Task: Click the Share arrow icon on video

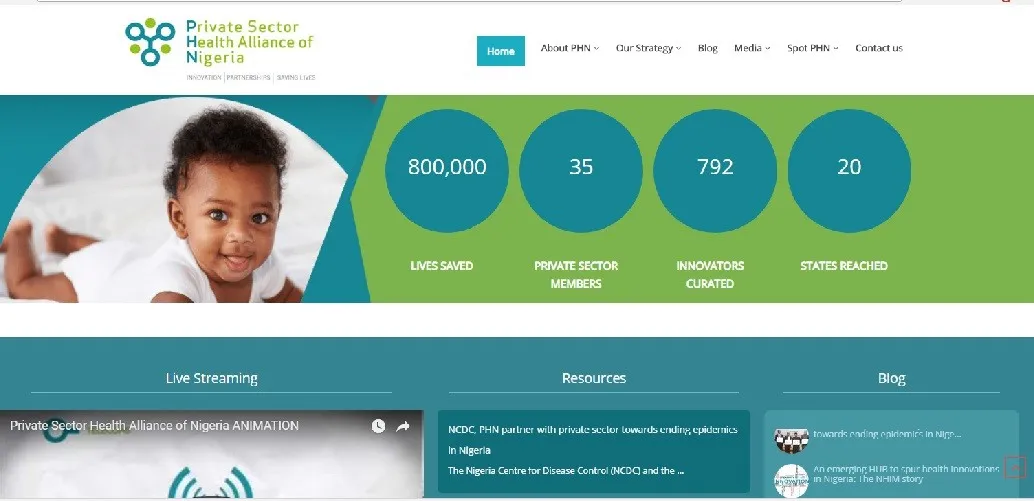Action: pos(403,427)
